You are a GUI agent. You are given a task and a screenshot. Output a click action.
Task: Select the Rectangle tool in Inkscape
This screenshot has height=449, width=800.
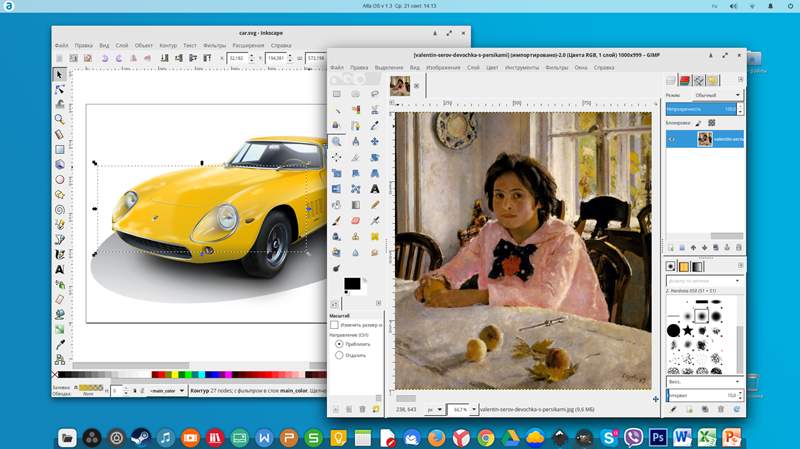pyautogui.click(x=60, y=149)
